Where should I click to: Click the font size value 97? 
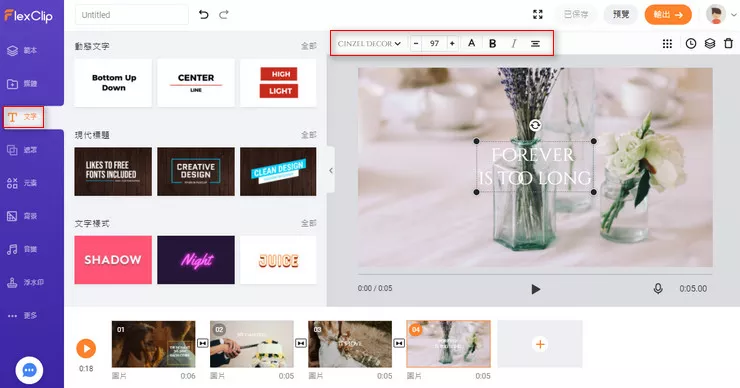(x=434, y=43)
